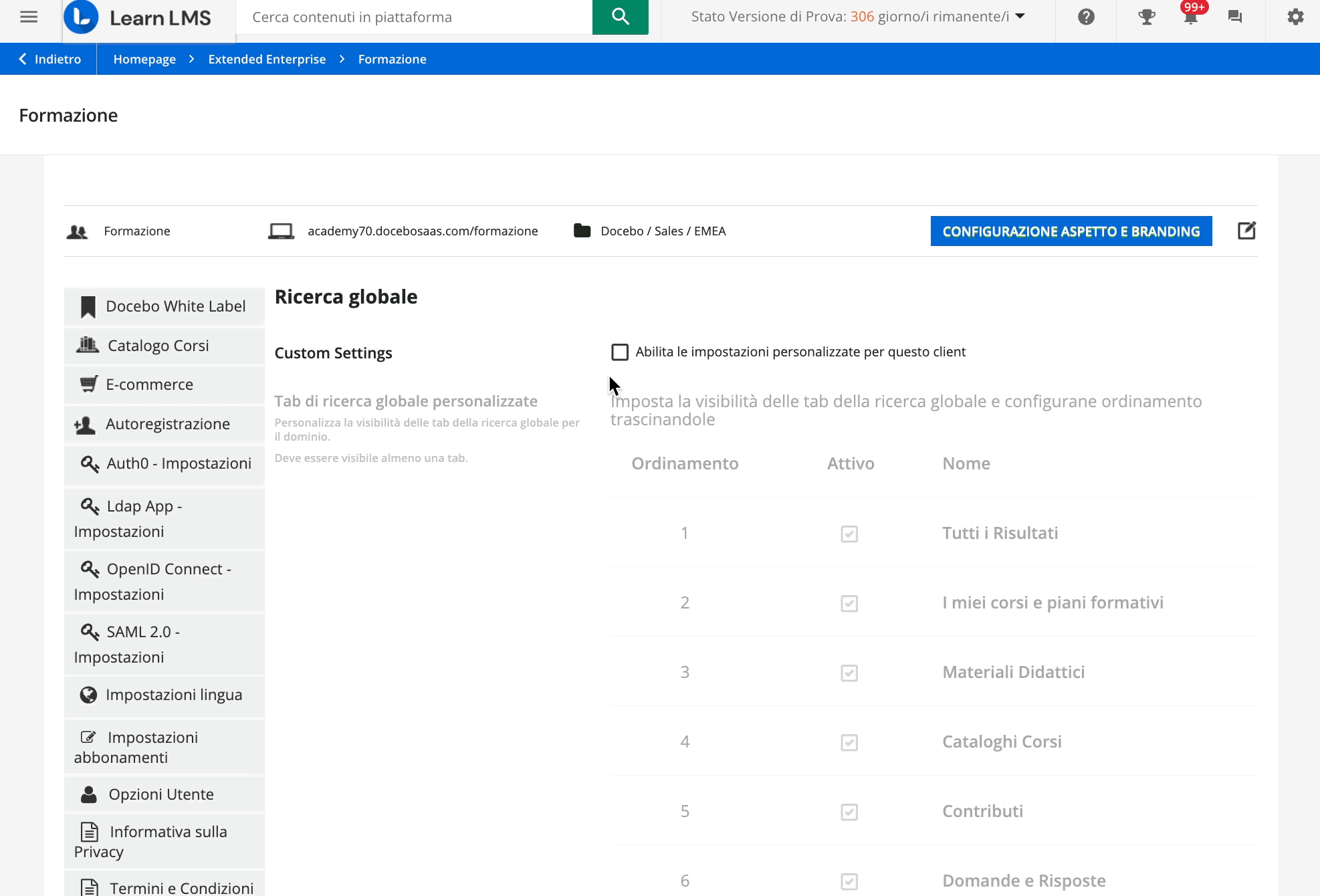Screen dimensions: 1320x896
Task: Open the Opzioni Utente tab
Action: pos(164,794)
